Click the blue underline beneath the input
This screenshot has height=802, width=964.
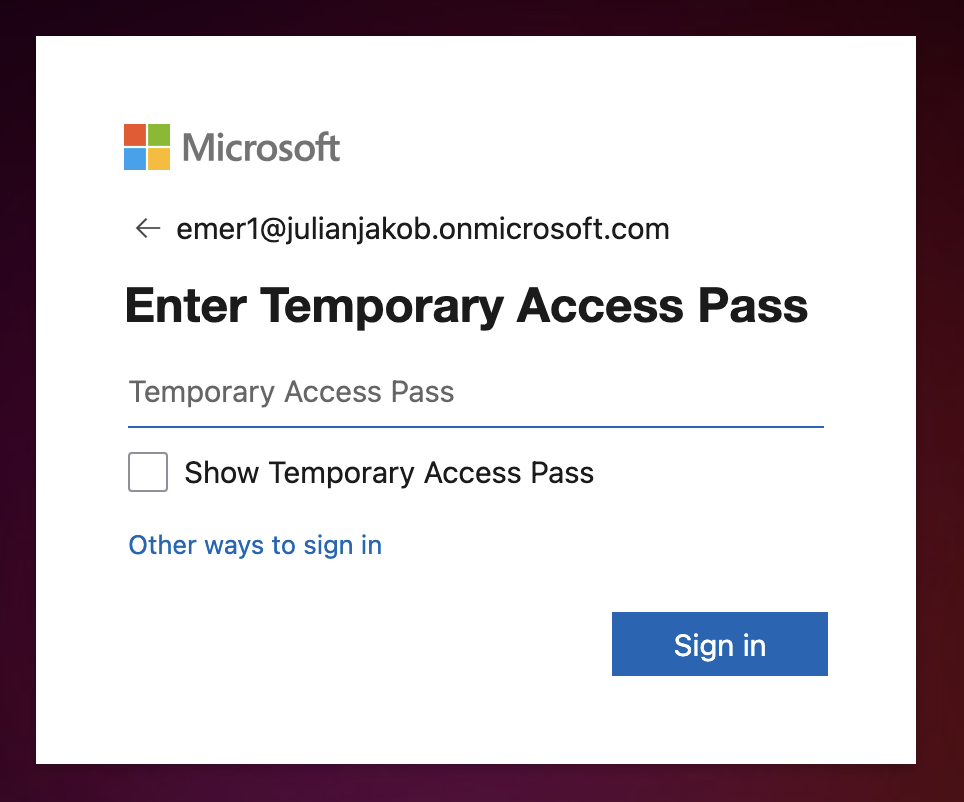point(476,426)
